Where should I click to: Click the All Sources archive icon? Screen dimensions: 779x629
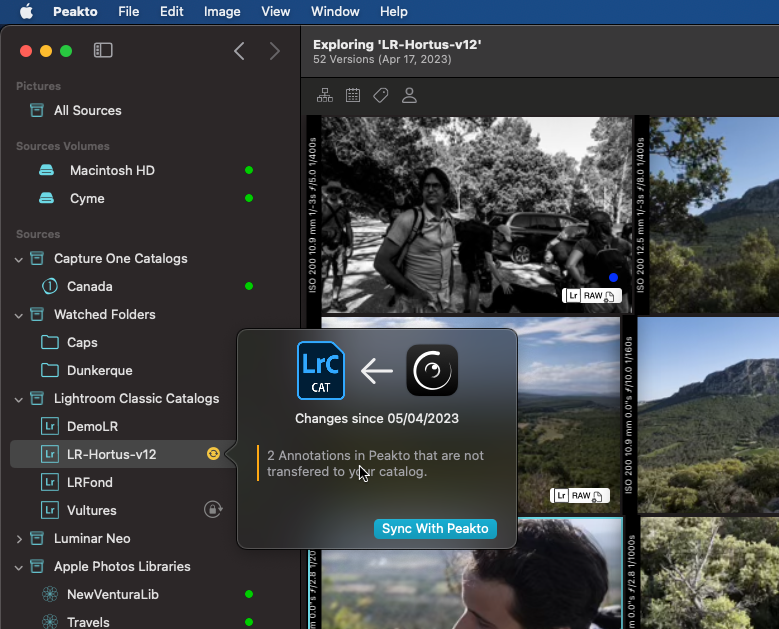tap(37, 110)
